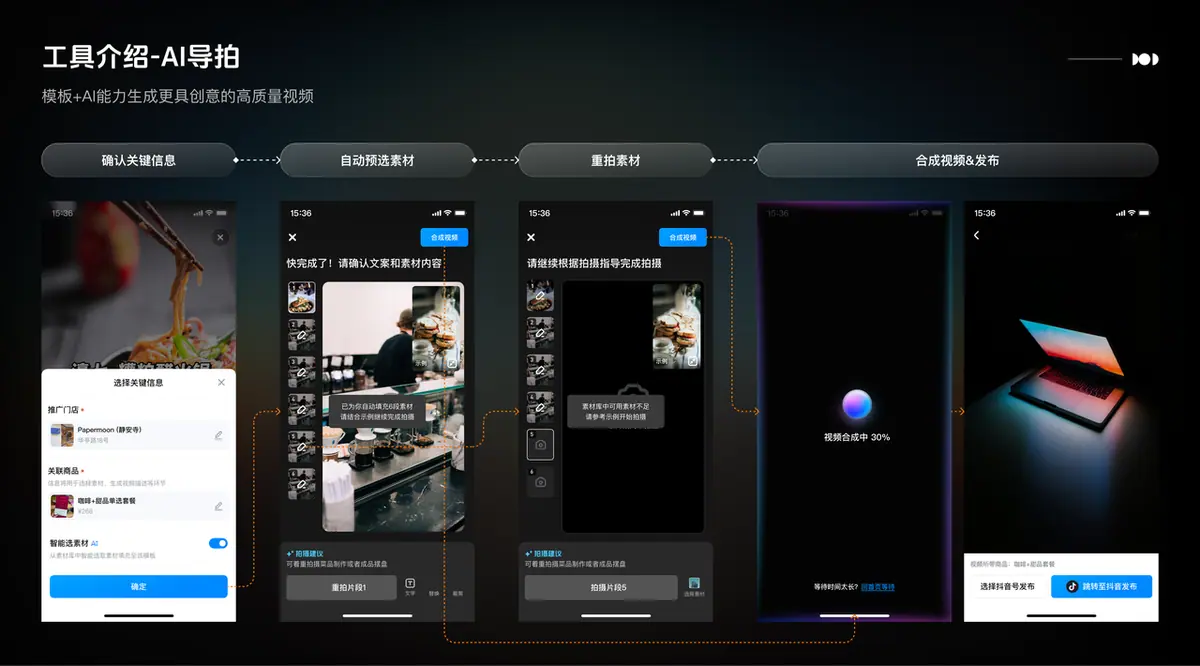This screenshot has height=666, width=1200.
Task: Confirm with the 确定 button
Action: [139, 586]
